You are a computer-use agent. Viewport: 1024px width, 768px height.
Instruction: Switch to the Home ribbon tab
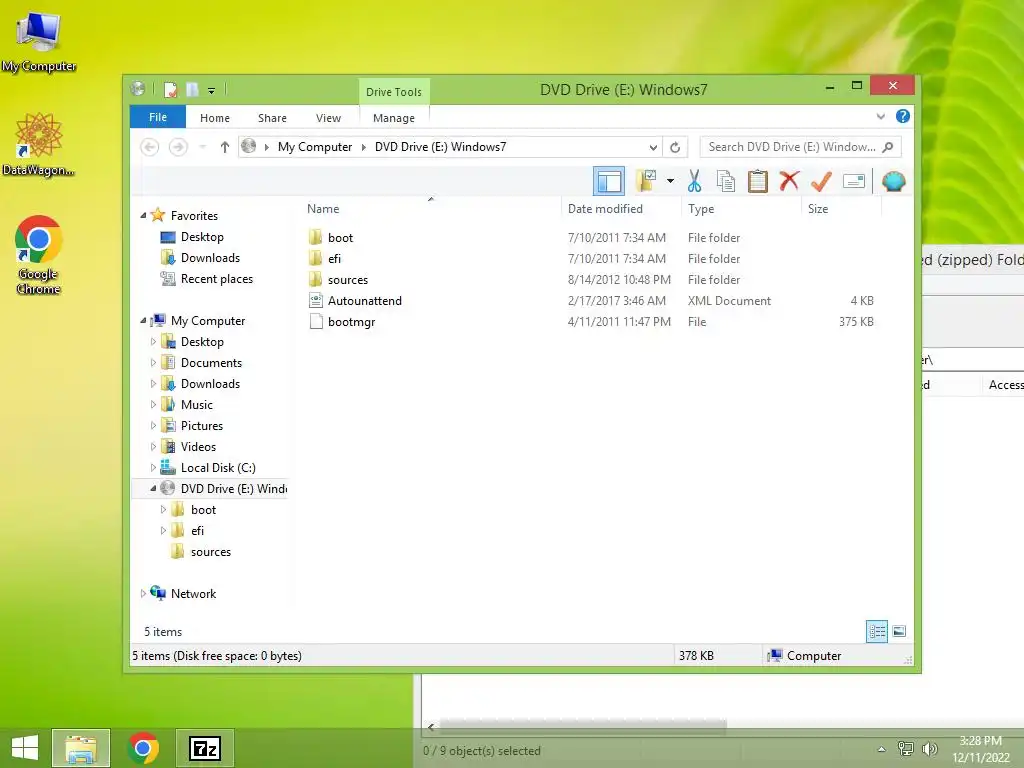(215, 118)
